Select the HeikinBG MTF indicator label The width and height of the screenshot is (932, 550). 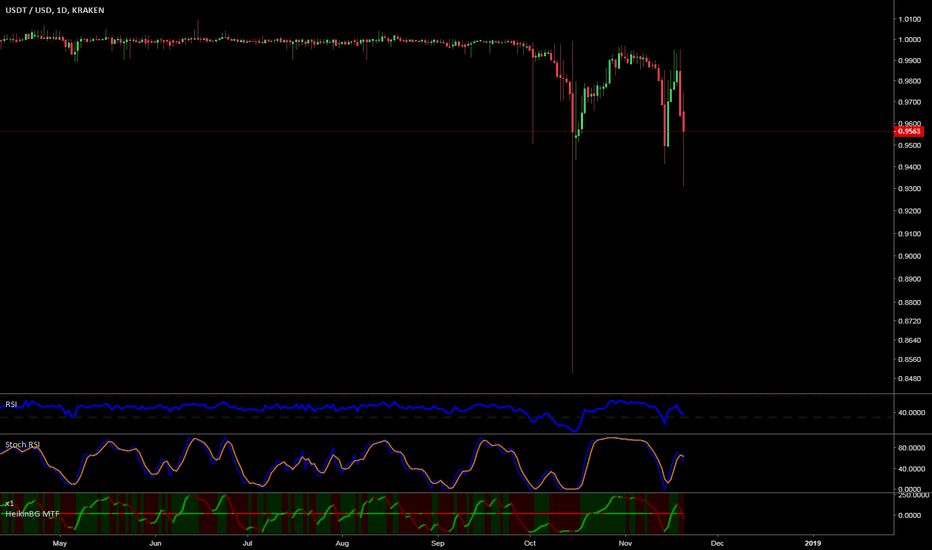point(33,514)
